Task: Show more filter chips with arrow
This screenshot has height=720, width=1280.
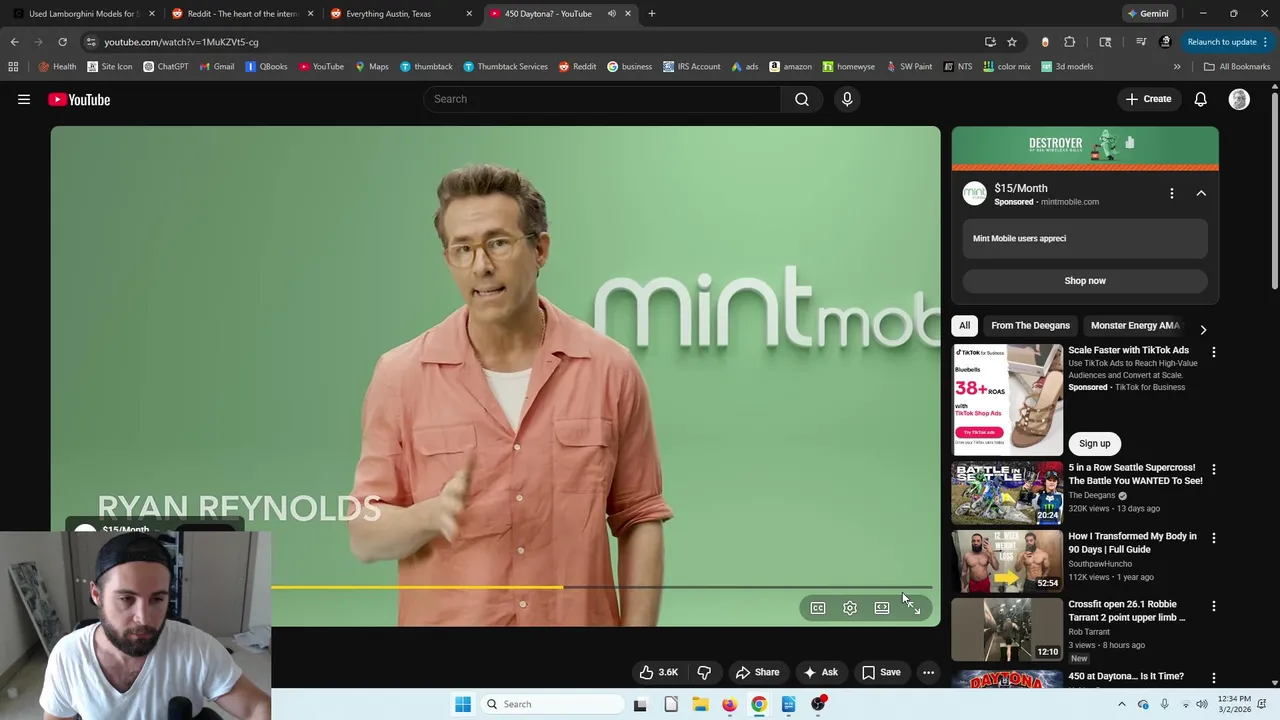Action: click(x=1203, y=329)
